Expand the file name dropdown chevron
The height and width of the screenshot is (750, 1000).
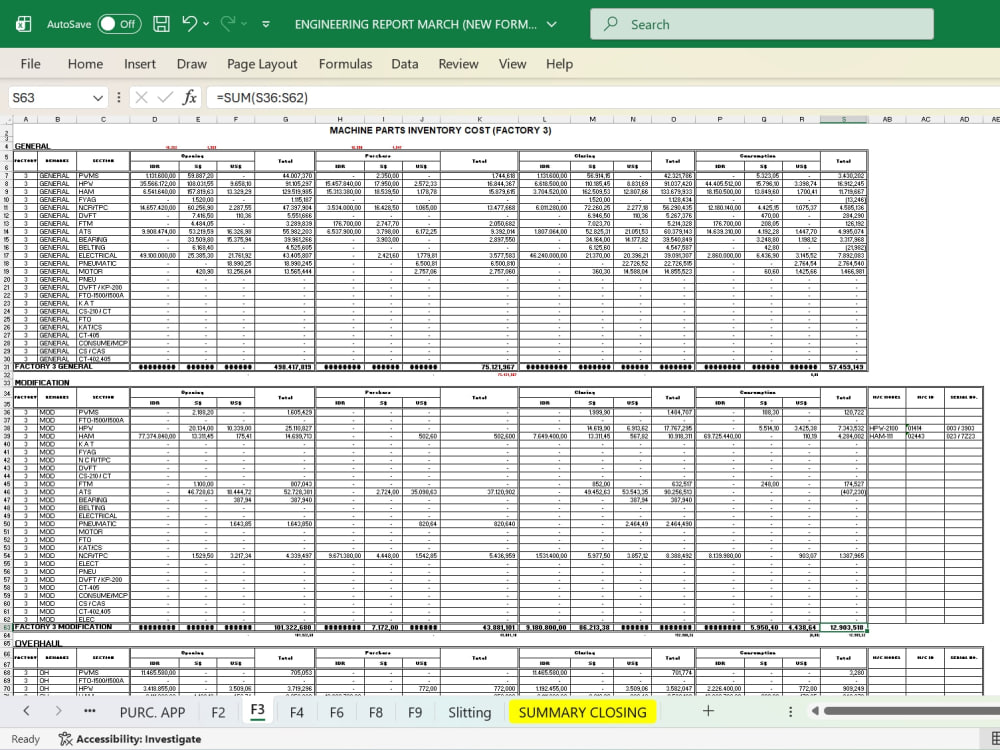point(552,24)
